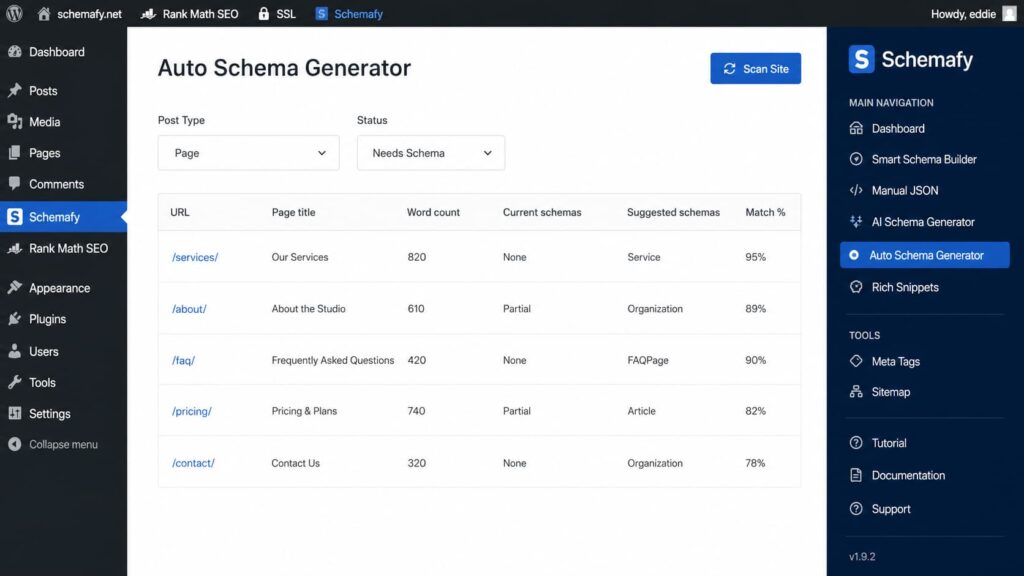Click the Rank Math SEO toolbar icon
Viewport: 1024px width, 576px height.
tap(148, 14)
